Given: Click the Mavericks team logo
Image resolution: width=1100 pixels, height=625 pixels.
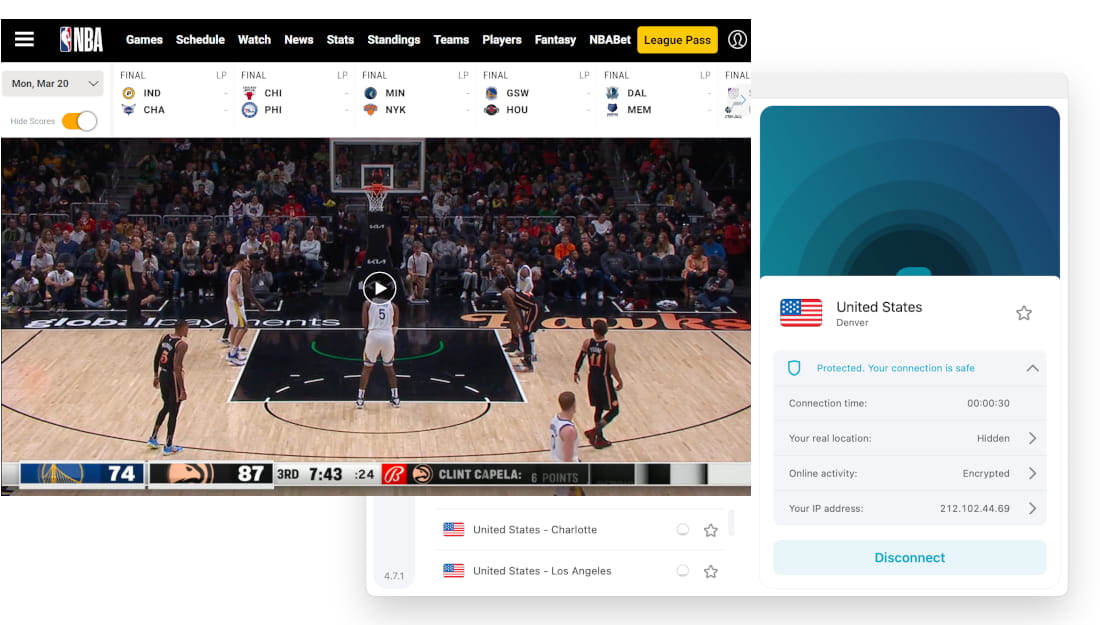Looking at the screenshot, I should 612,93.
